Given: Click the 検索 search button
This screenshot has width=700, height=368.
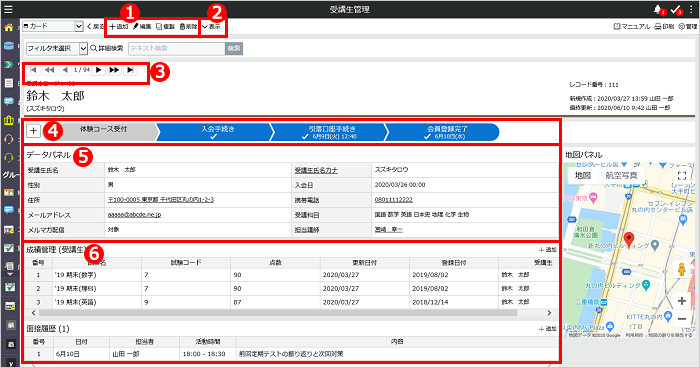Looking at the screenshot, I should tap(234, 48).
